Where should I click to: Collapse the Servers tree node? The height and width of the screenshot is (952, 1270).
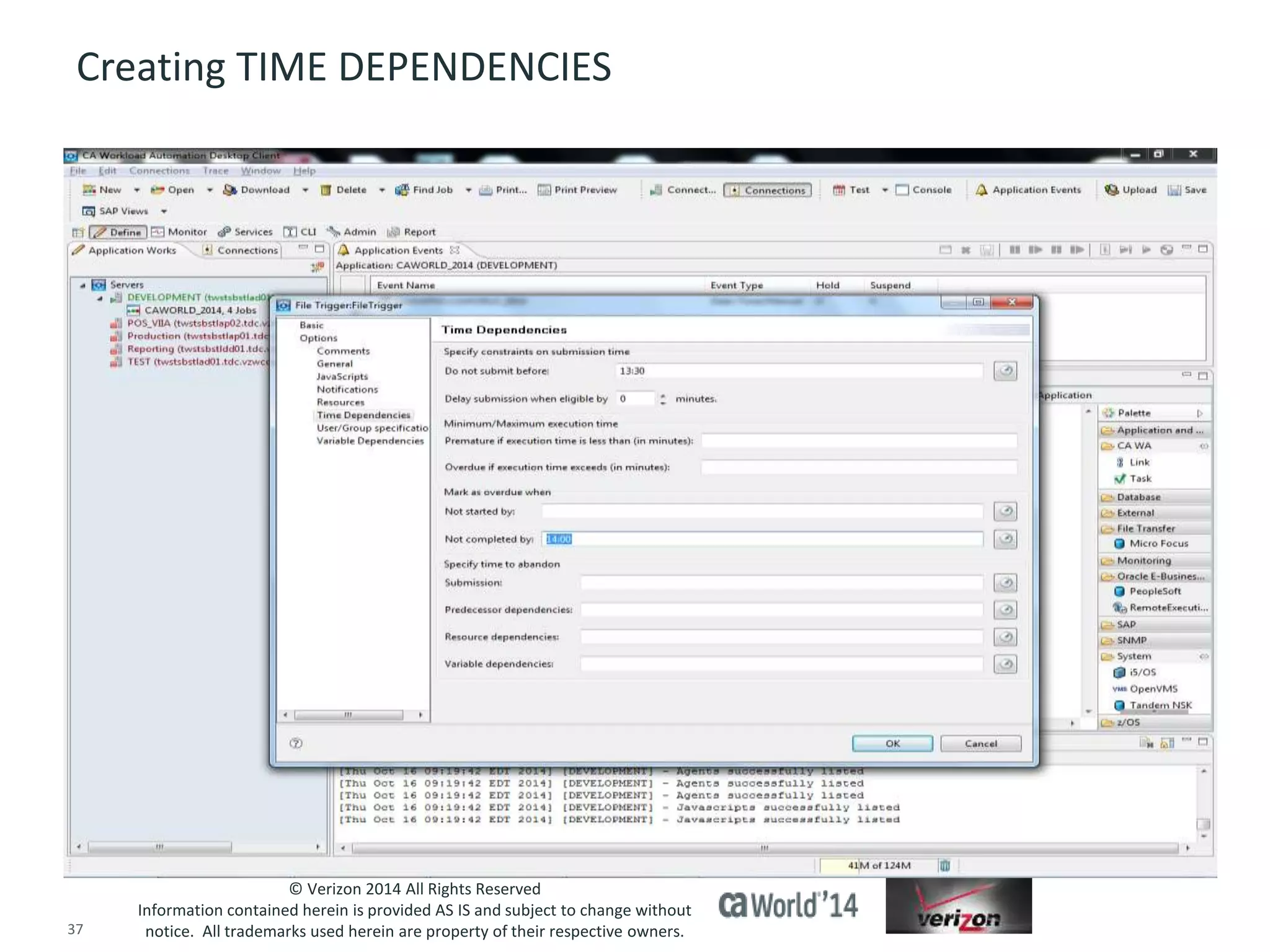[x=82, y=285]
